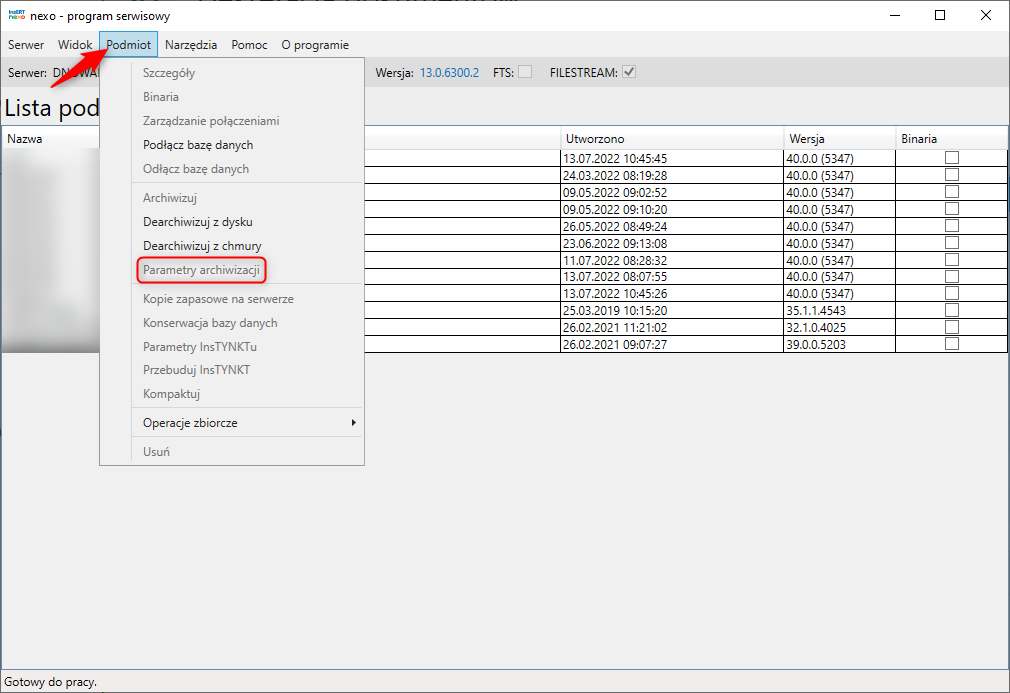Viewport: 1010px width, 693px height.
Task: Tick Binaria checkbox for 11.07.2022 08:28:32 row
Action: [x=951, y=260]
